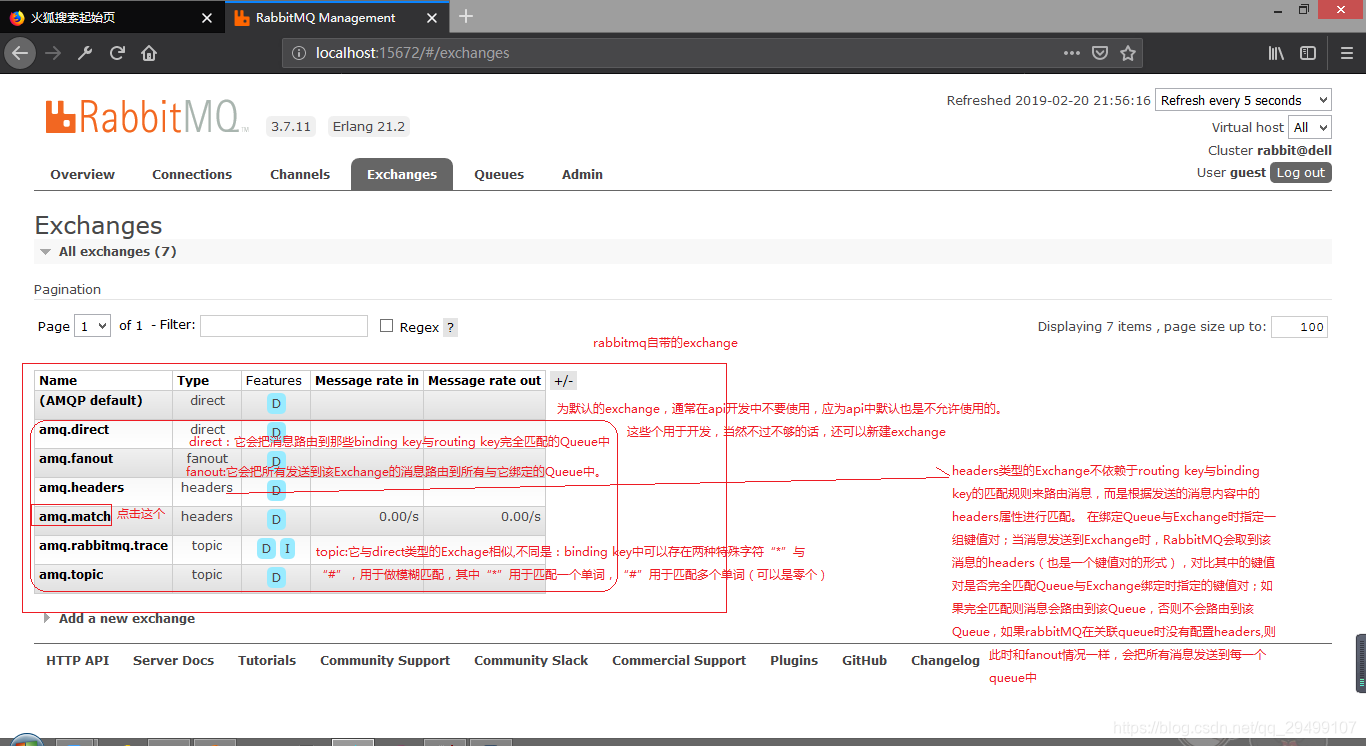The width and height of the screenshot is (1366, 746).
Task: Enable the Regex filter checkbox
Action: 387,325
